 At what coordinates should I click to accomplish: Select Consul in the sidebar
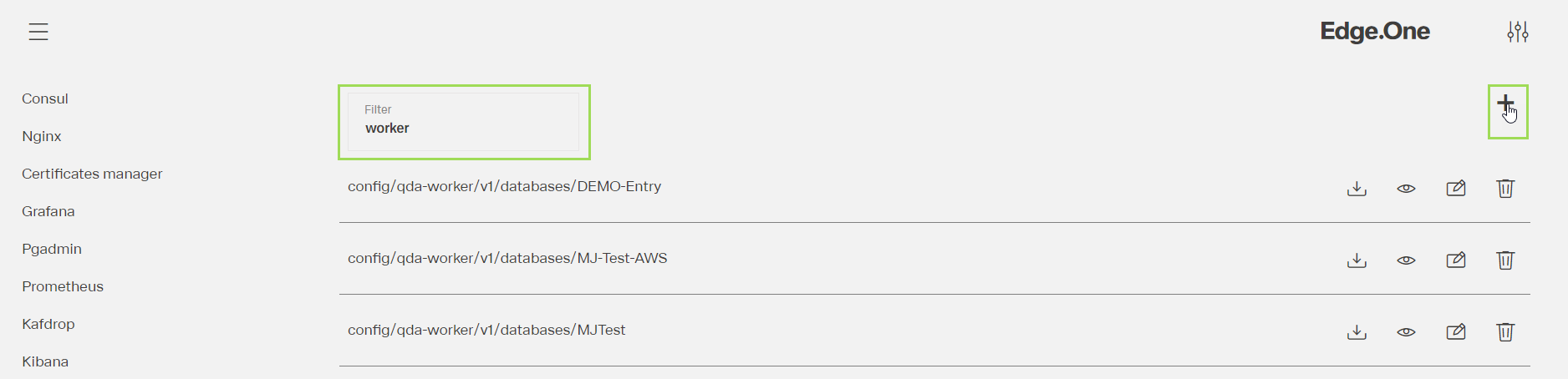pyautogui.click(x=45, y=99)
